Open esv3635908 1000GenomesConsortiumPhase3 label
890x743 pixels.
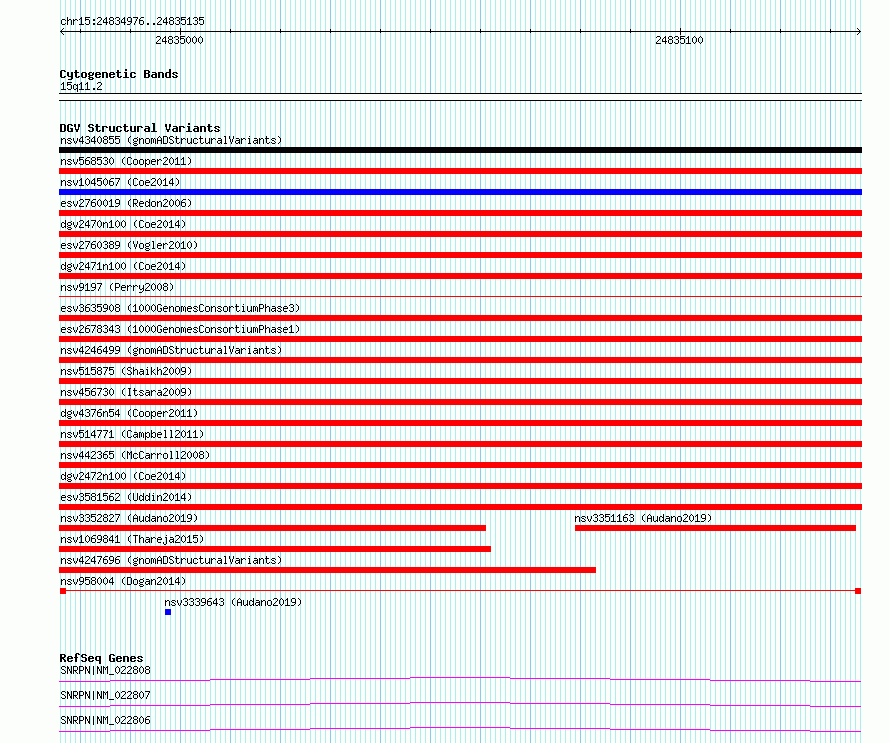click(x=180, y=308)
